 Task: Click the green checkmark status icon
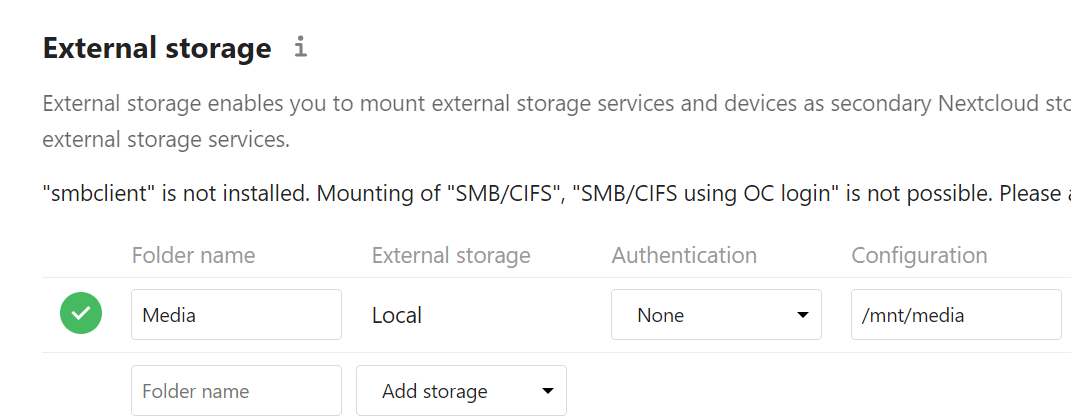click(81, 315)
